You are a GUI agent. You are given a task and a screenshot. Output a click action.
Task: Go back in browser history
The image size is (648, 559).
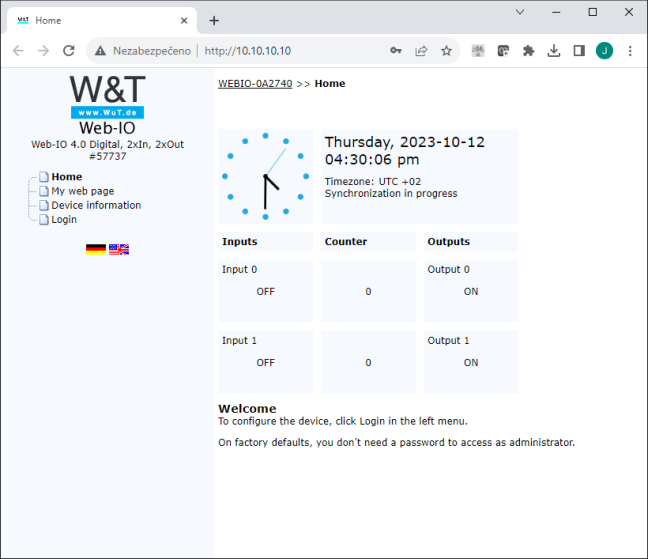[18, 51]
